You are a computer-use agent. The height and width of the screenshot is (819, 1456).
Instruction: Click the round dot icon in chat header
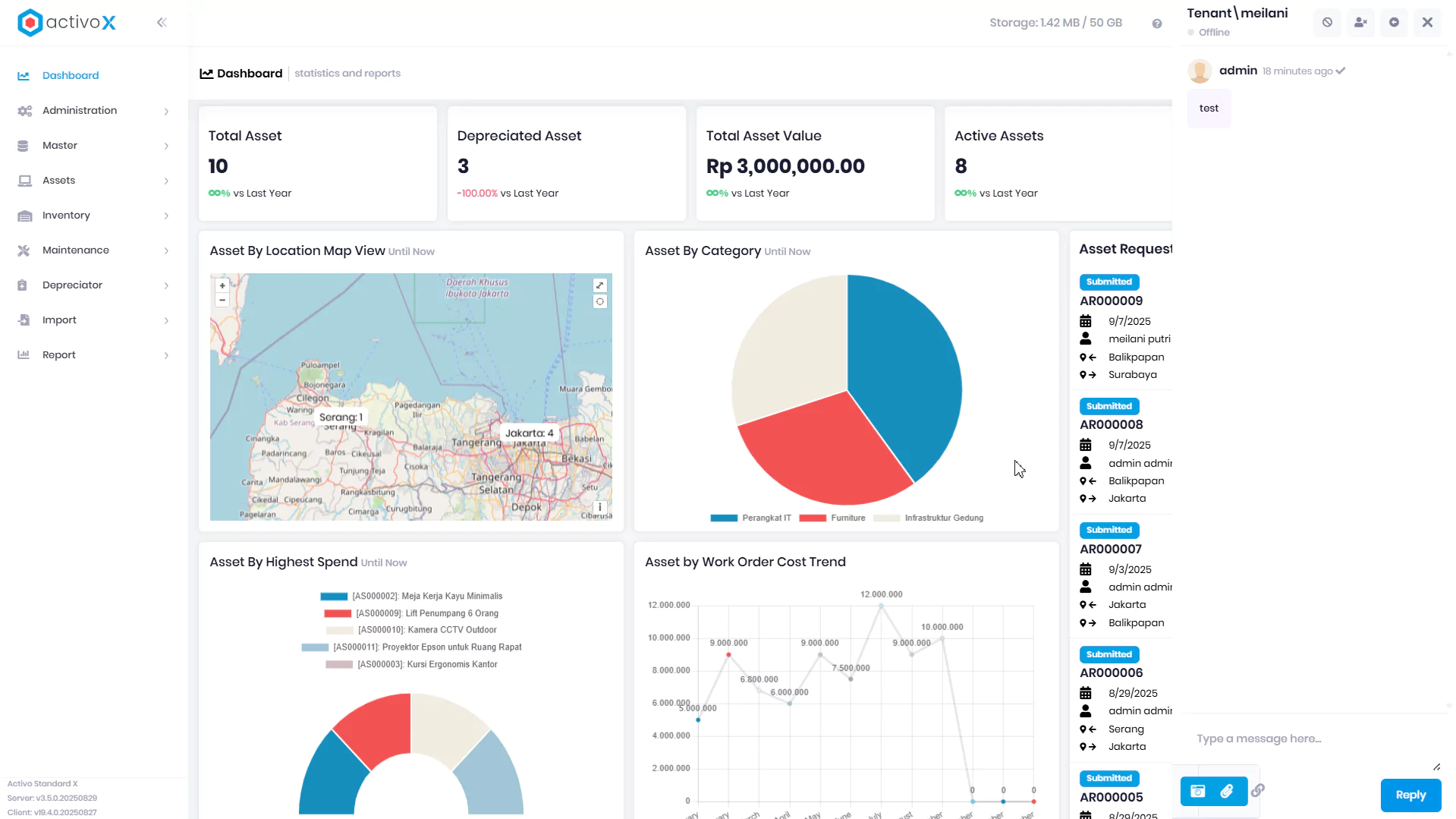(x=1394, y=22)
